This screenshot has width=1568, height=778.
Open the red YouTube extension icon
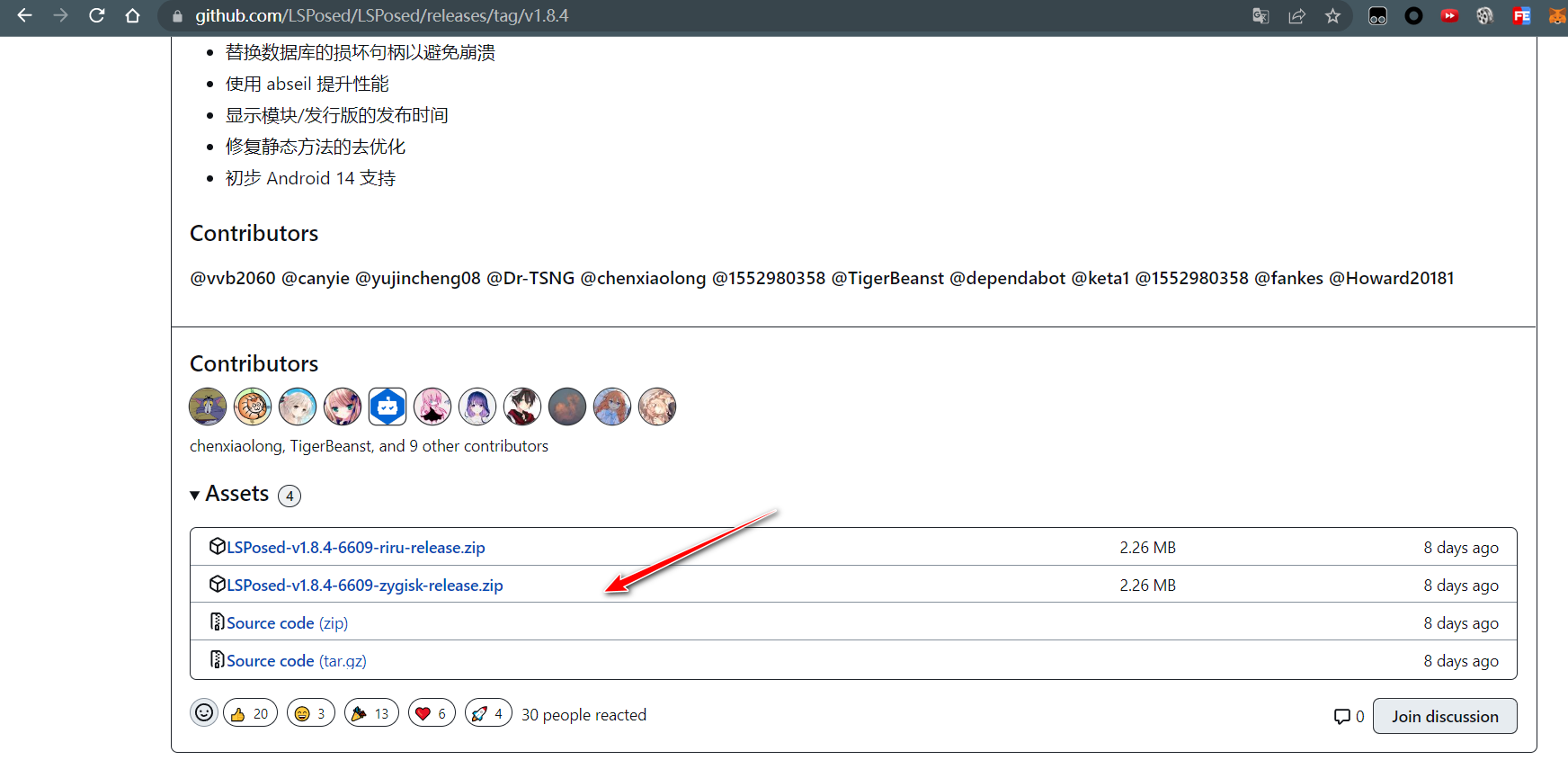click(1449, 16)
